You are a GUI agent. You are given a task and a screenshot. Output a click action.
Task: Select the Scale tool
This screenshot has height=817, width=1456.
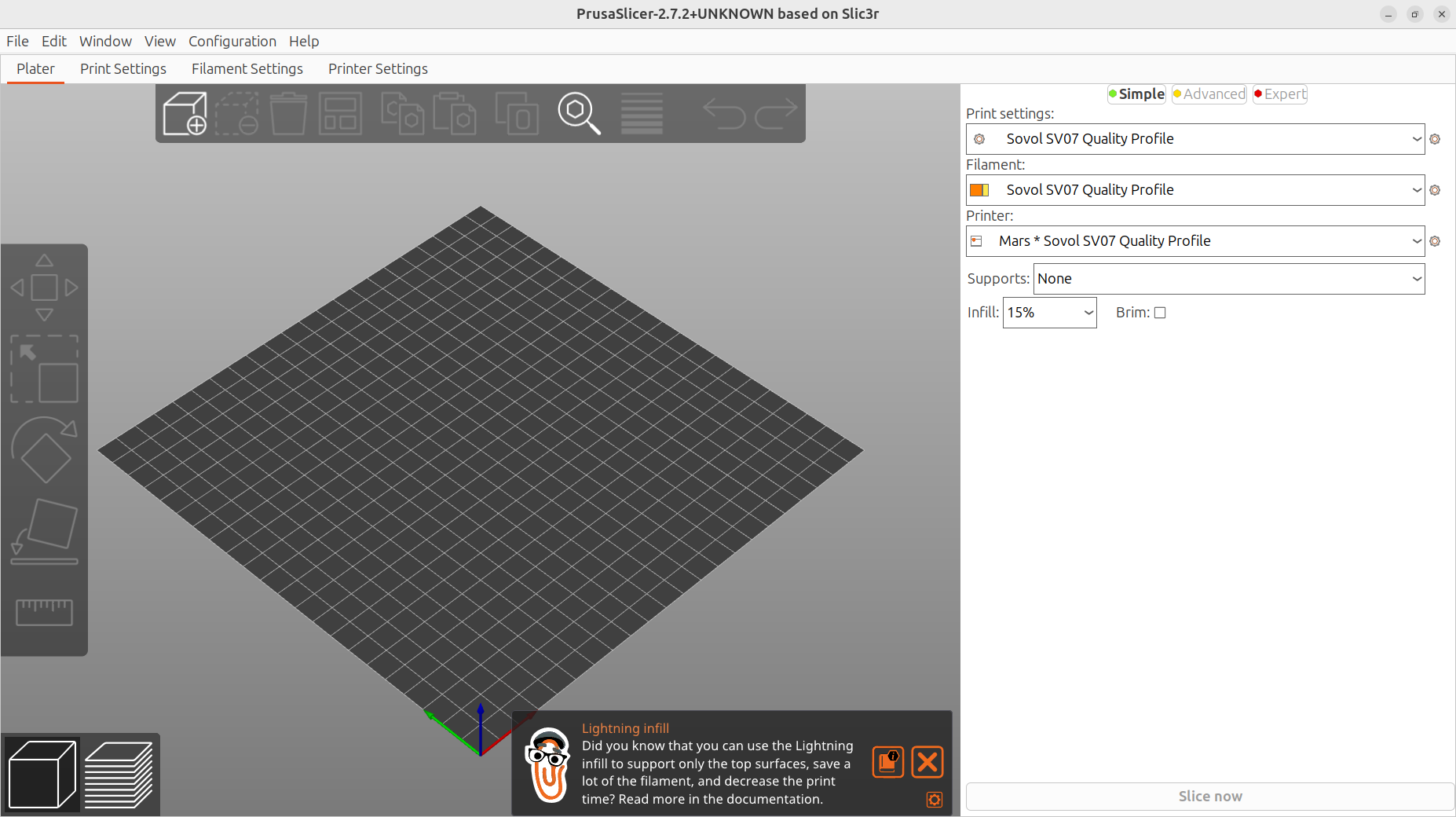point(44,369)
